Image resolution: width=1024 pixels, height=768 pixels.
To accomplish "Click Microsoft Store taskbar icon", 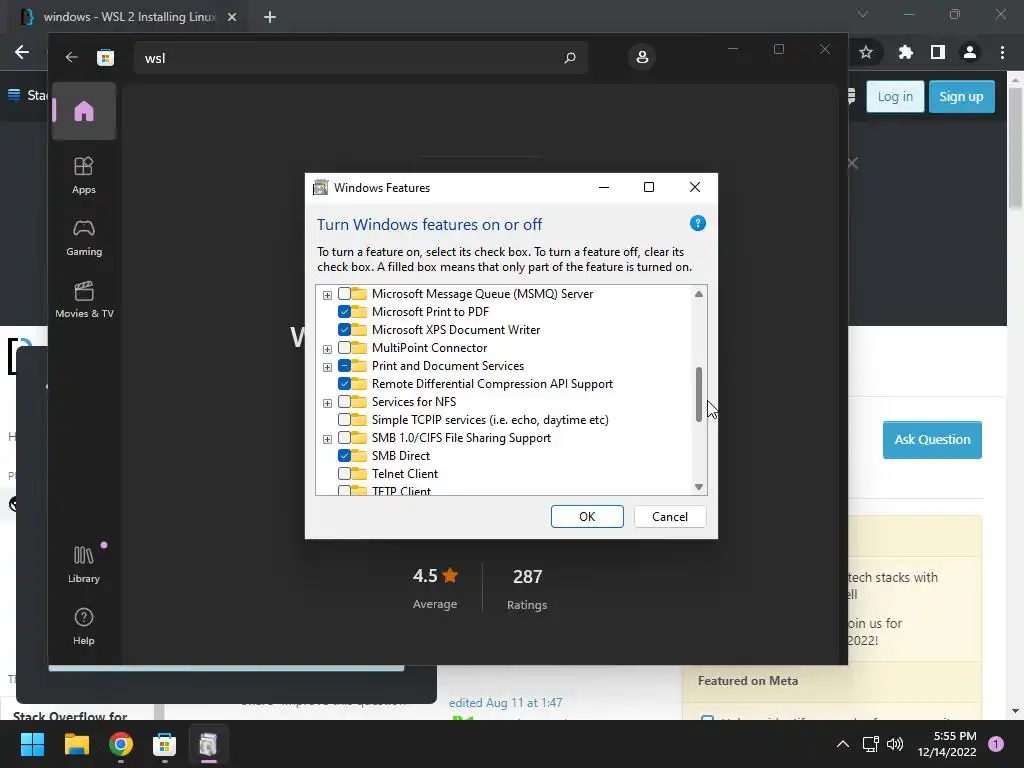I will (165, 744).
